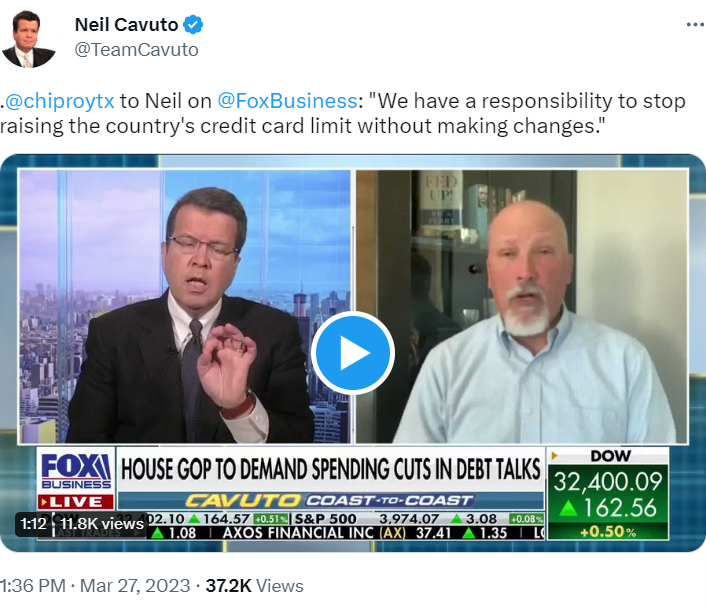Click the Cavuto Coast-to-Coast show banner

pyautogui.click(x=330, y=501)
